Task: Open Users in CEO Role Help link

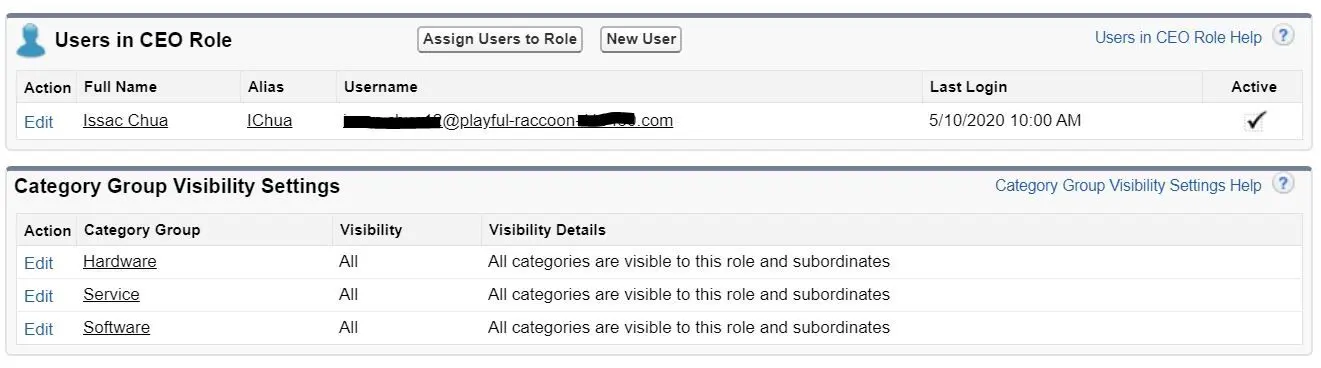Action: [1178, 38]
